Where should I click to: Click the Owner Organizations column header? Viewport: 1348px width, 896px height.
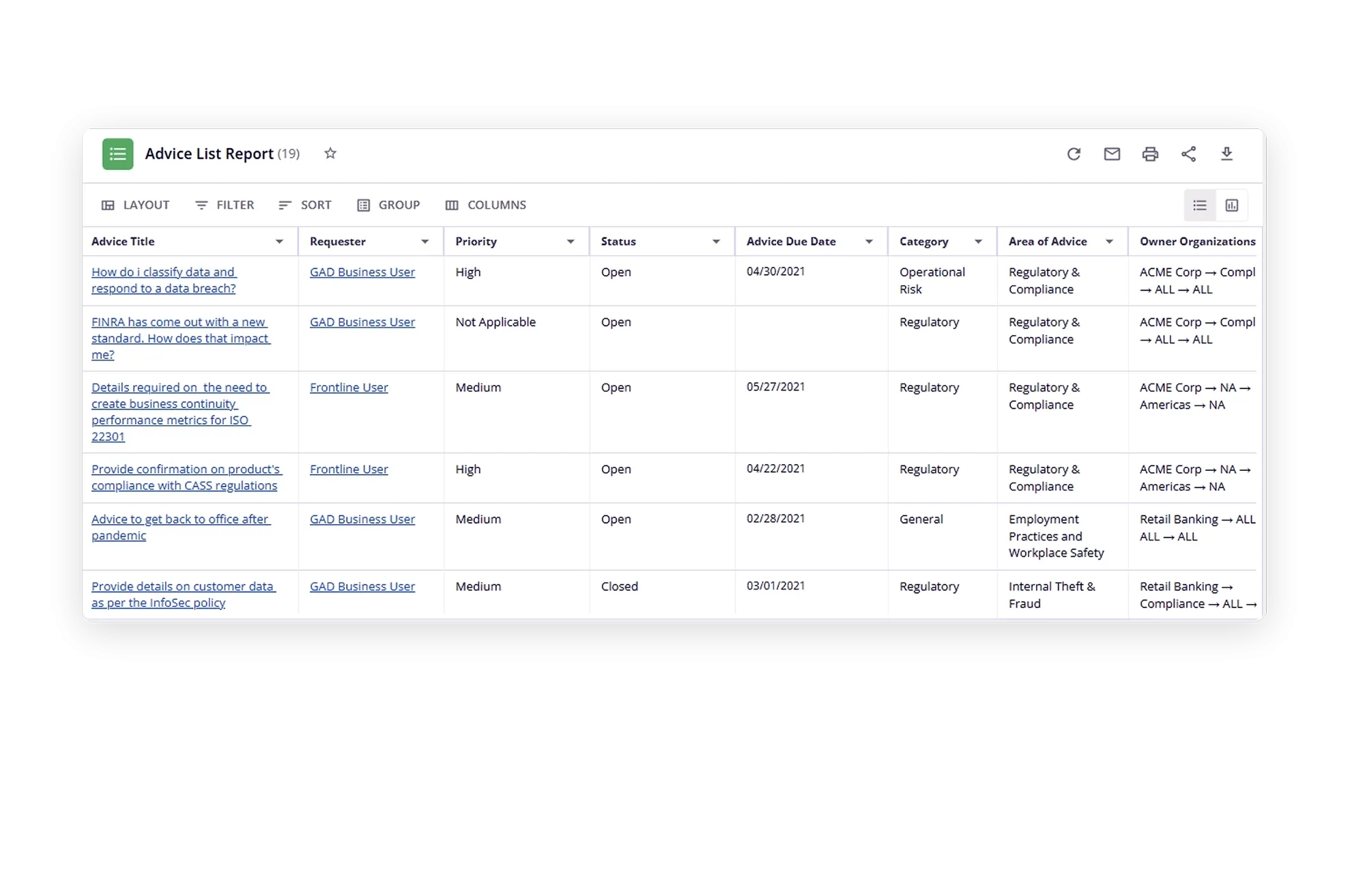click(x=1197, y=242)
